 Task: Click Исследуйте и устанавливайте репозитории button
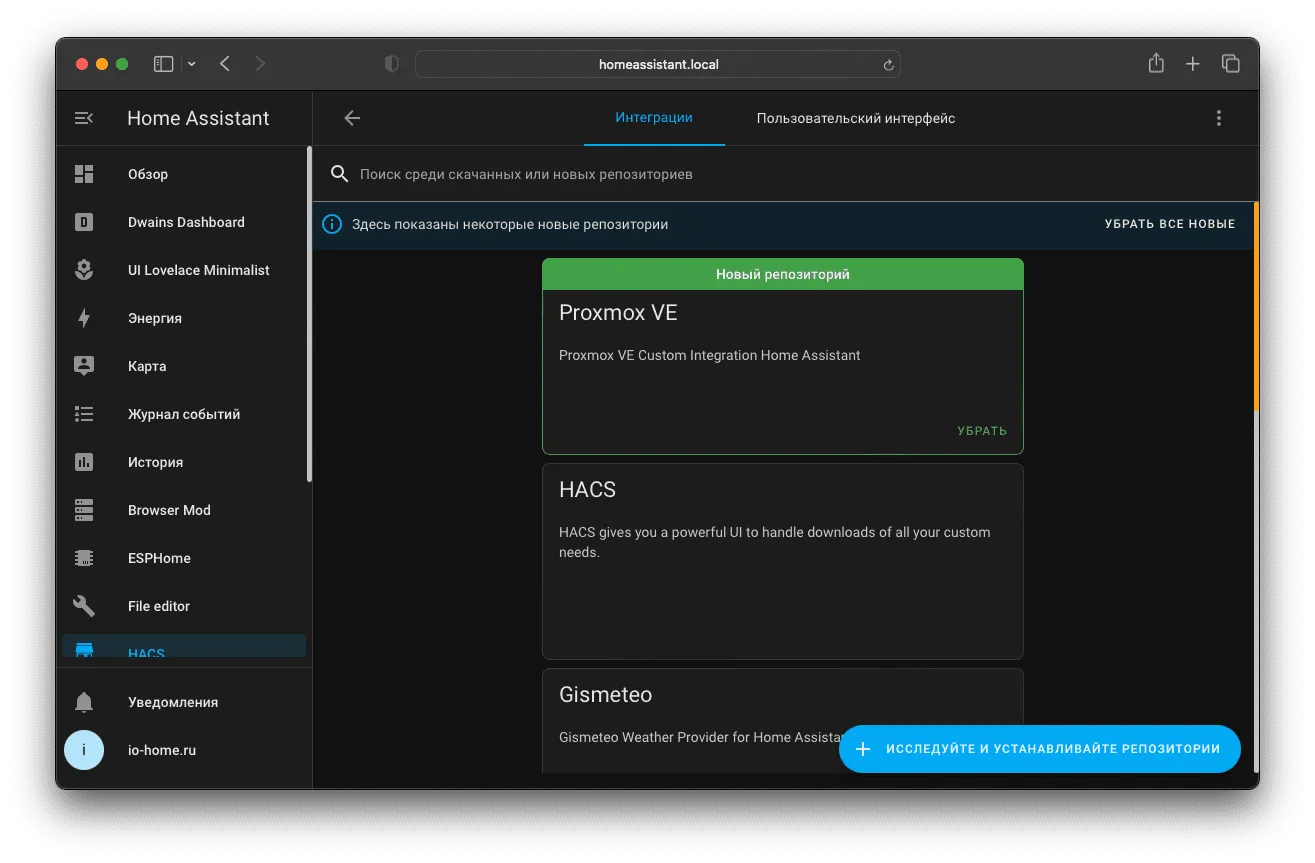coord(1040,749)
